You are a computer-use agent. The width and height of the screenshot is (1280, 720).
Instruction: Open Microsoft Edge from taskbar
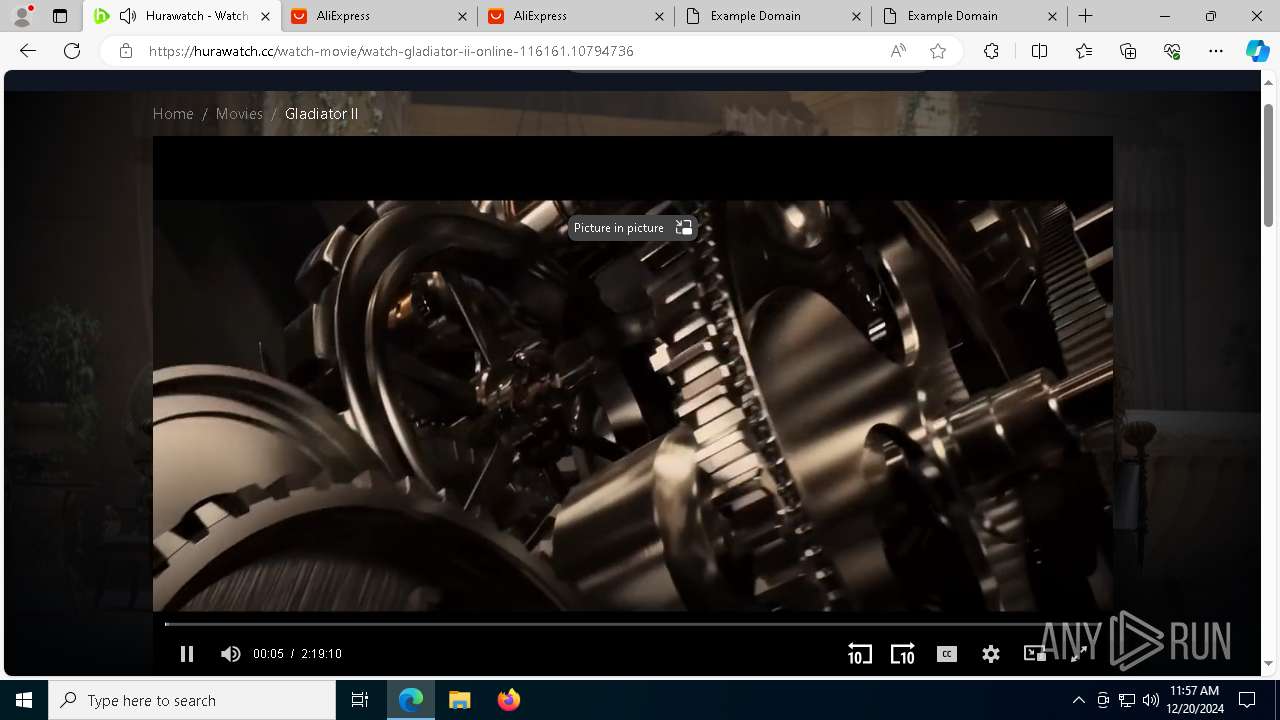tap(411, 700)
